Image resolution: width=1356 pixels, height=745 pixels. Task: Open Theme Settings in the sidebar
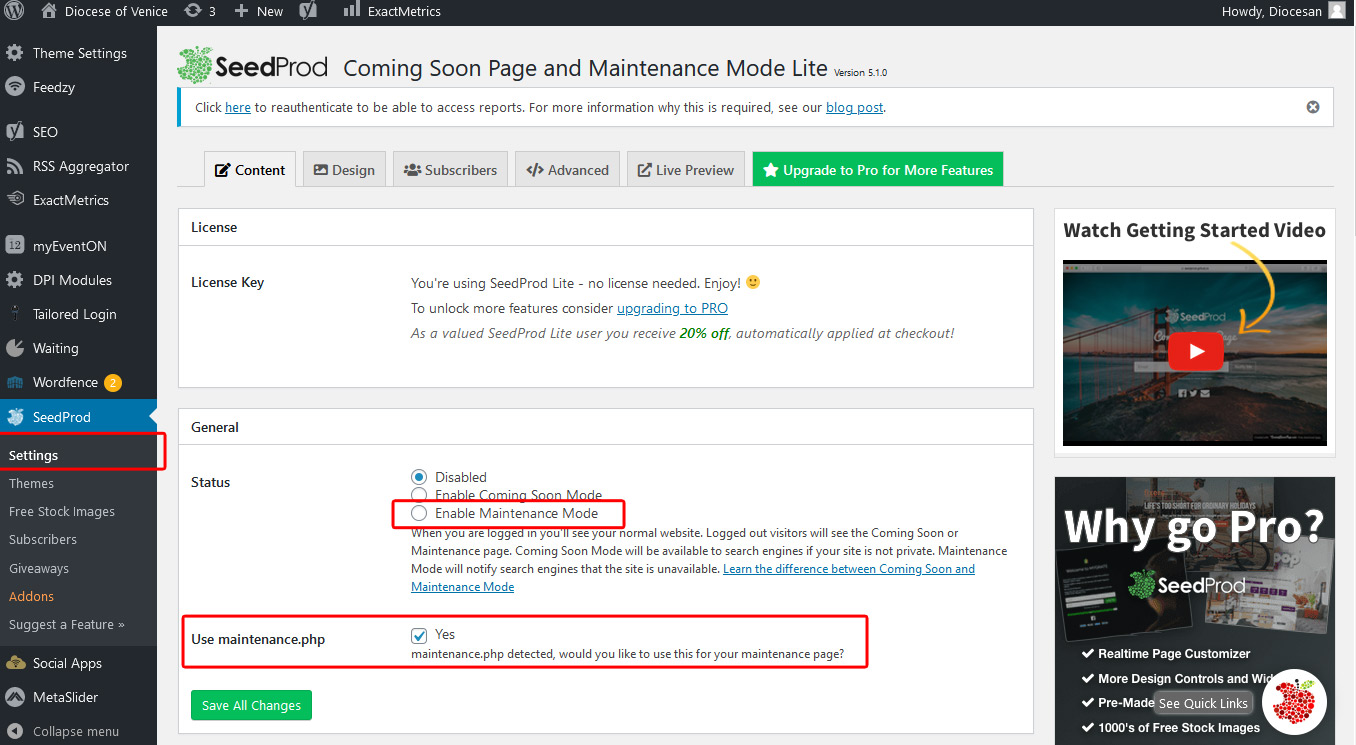pyautogui.click(x=79, y=53)
